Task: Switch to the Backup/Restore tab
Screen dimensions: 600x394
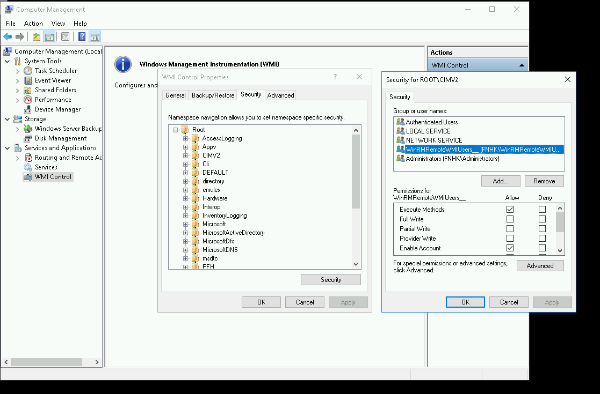Action: (x=212, y=95)
